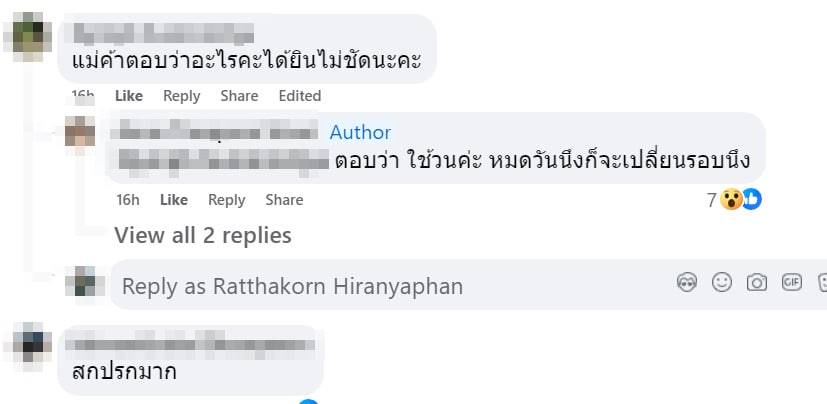827x404 pixels.
Task: Like the author's reply comment
Action: pyautogui.click(x=174, y=200)
